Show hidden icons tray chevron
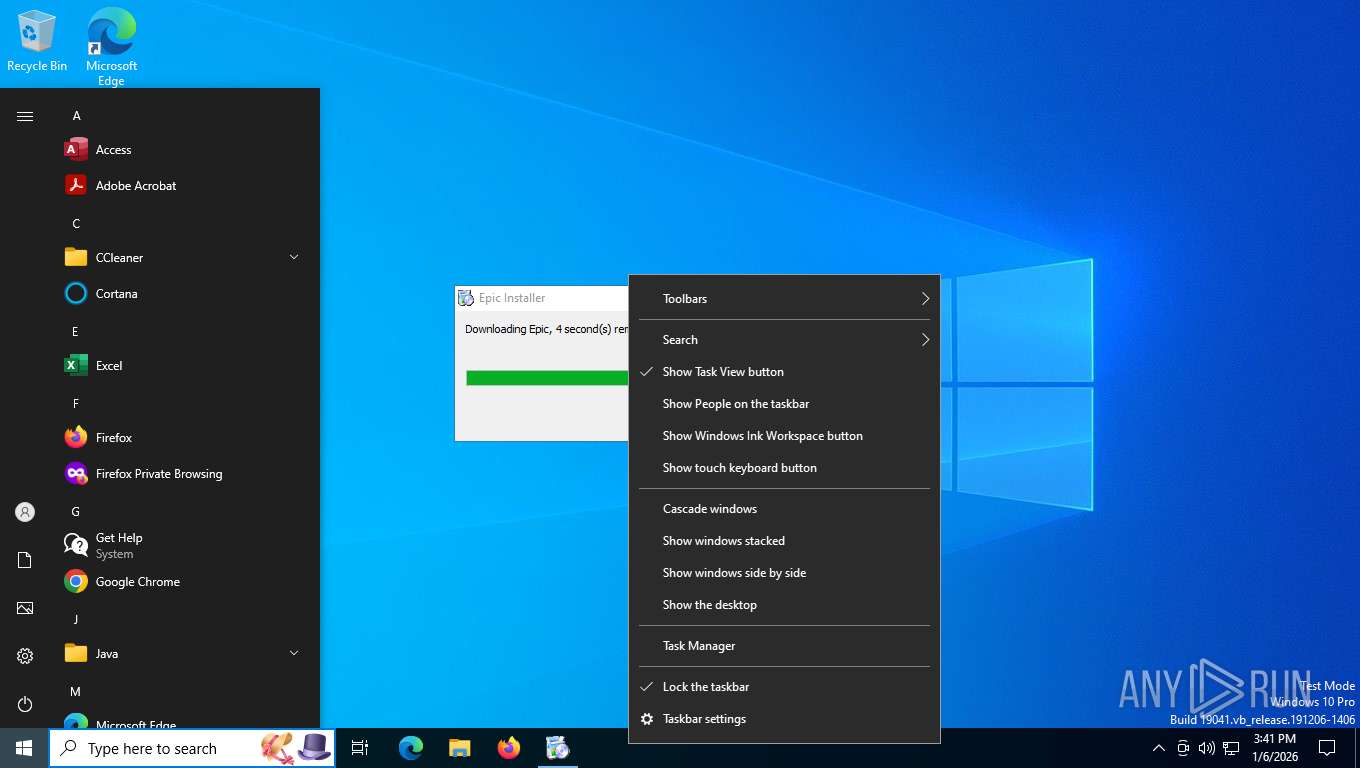 (1158, 748)
